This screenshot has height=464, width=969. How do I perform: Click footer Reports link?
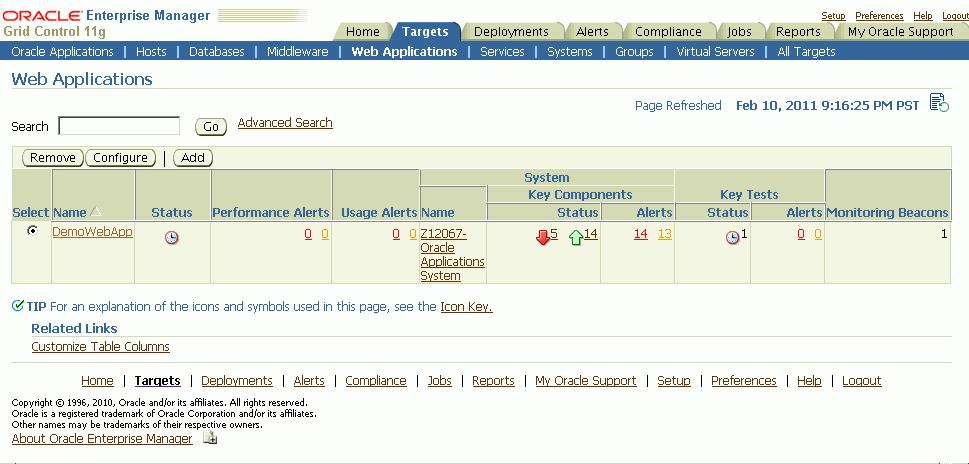[493, 381]
